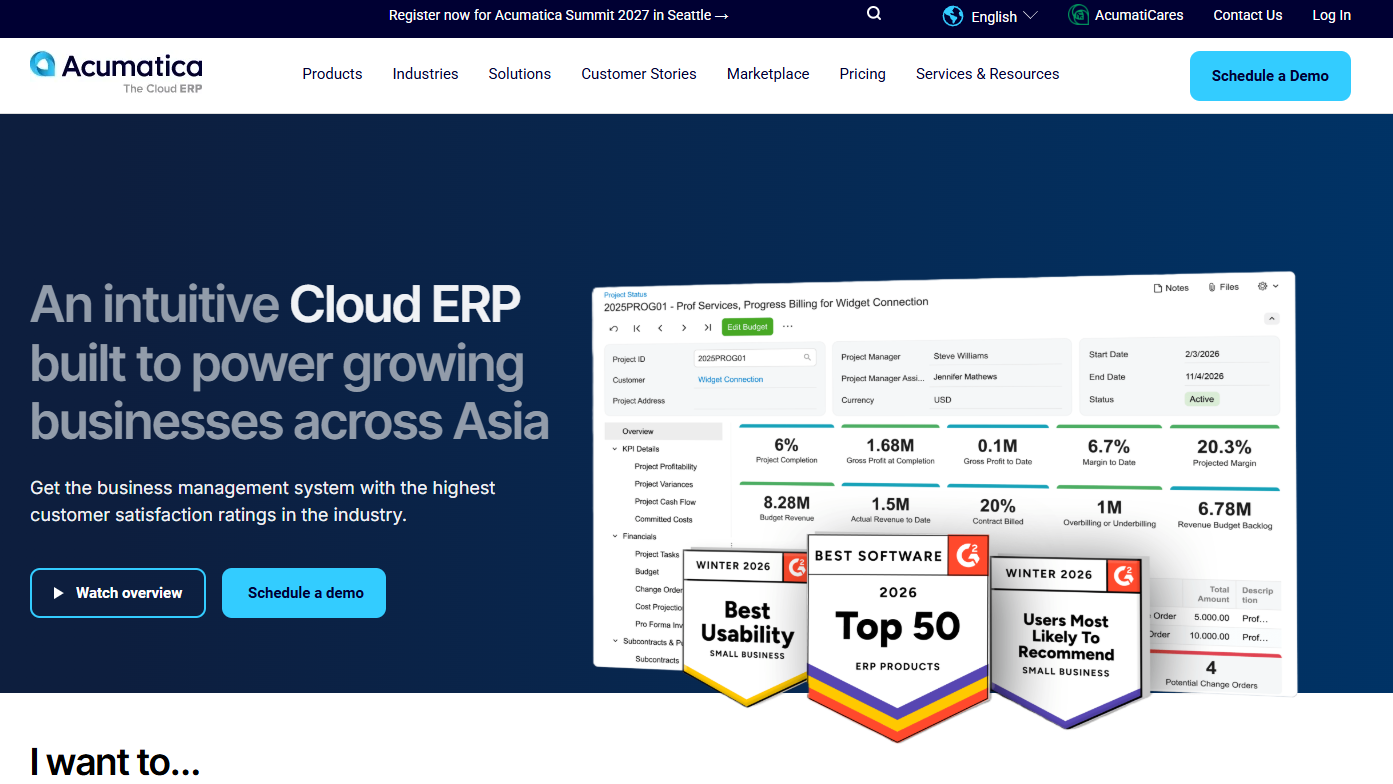Select Overview in the project tree
The height and width of the screenshot is (784, 1393).
tap(664, 431)
